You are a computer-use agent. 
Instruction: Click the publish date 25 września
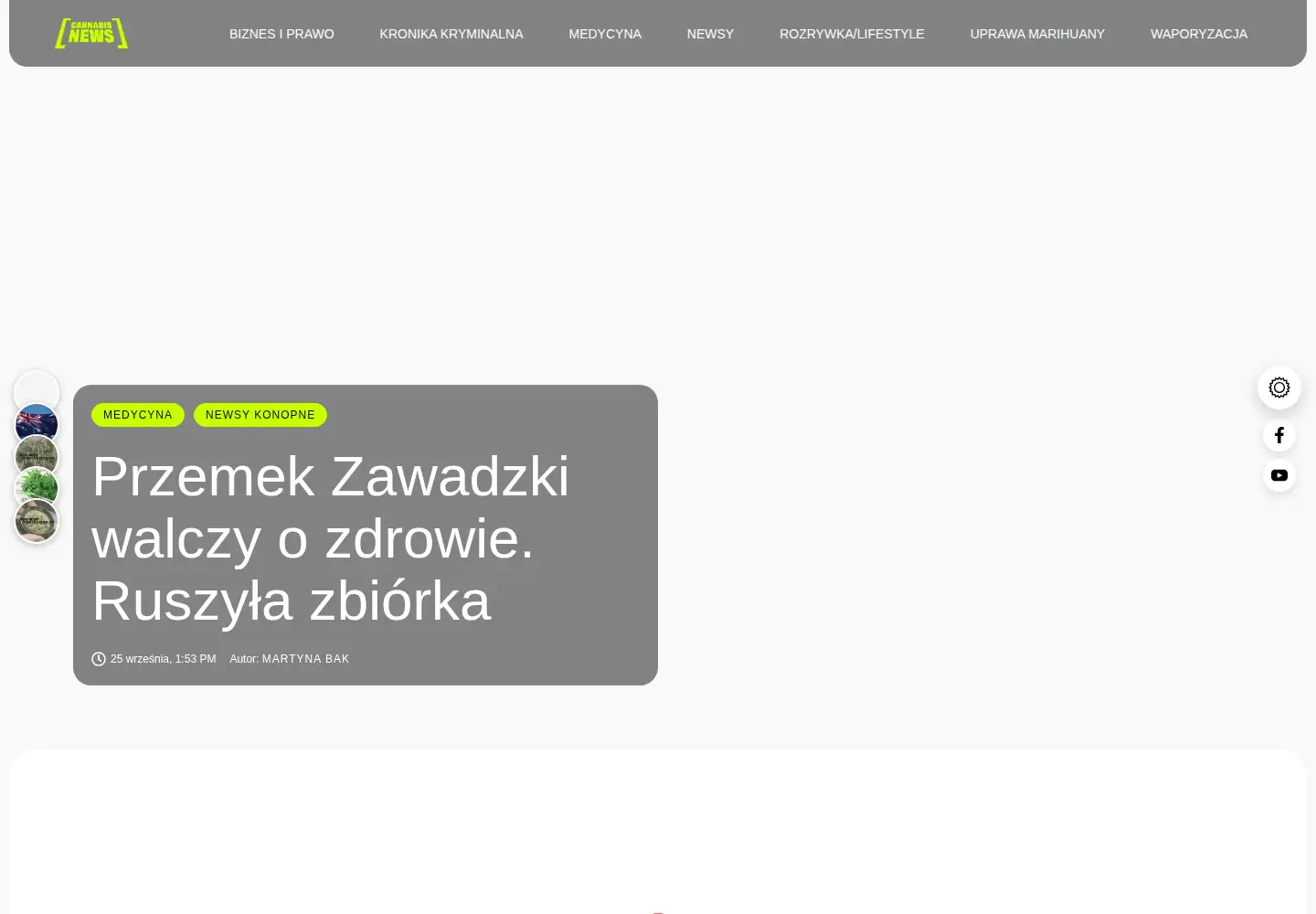pyautogui.click(x=164, y=659)
